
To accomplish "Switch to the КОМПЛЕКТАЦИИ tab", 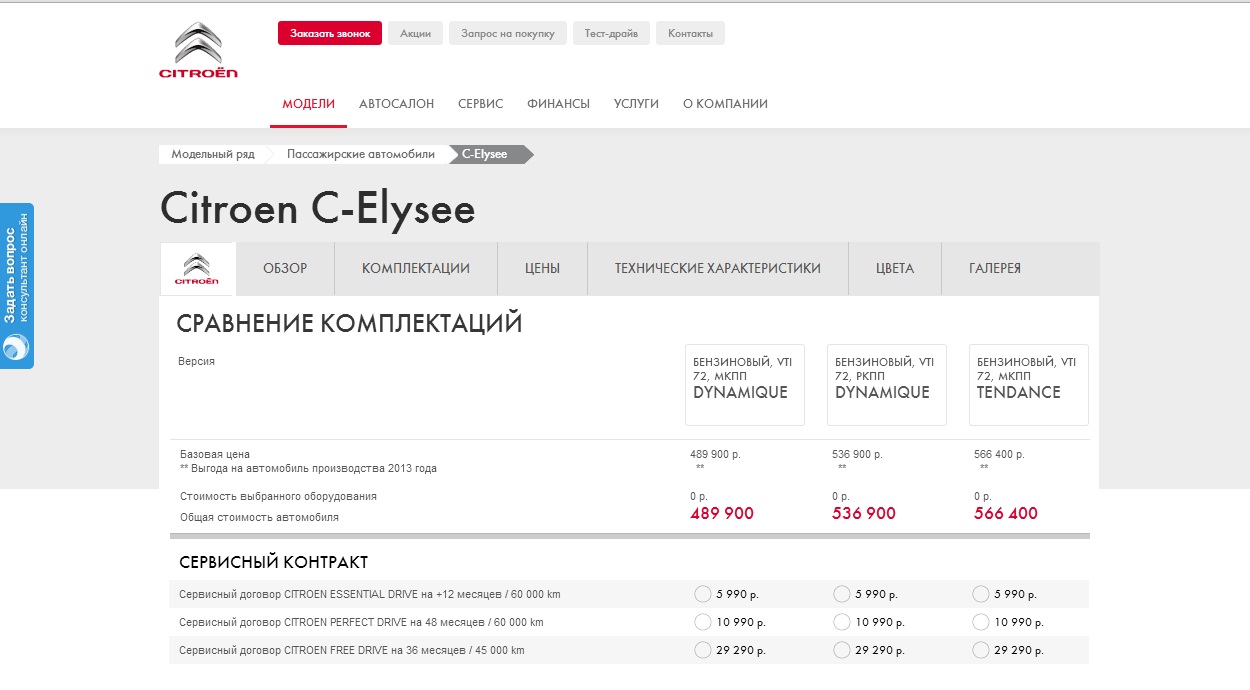I will coord(415,269).
